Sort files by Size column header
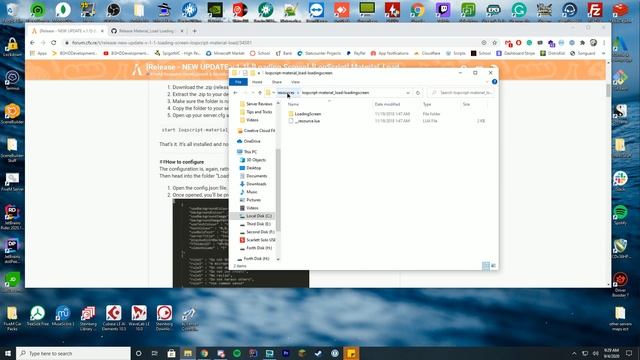The height and width of the screenshot is (360, 640). point(466,104)
